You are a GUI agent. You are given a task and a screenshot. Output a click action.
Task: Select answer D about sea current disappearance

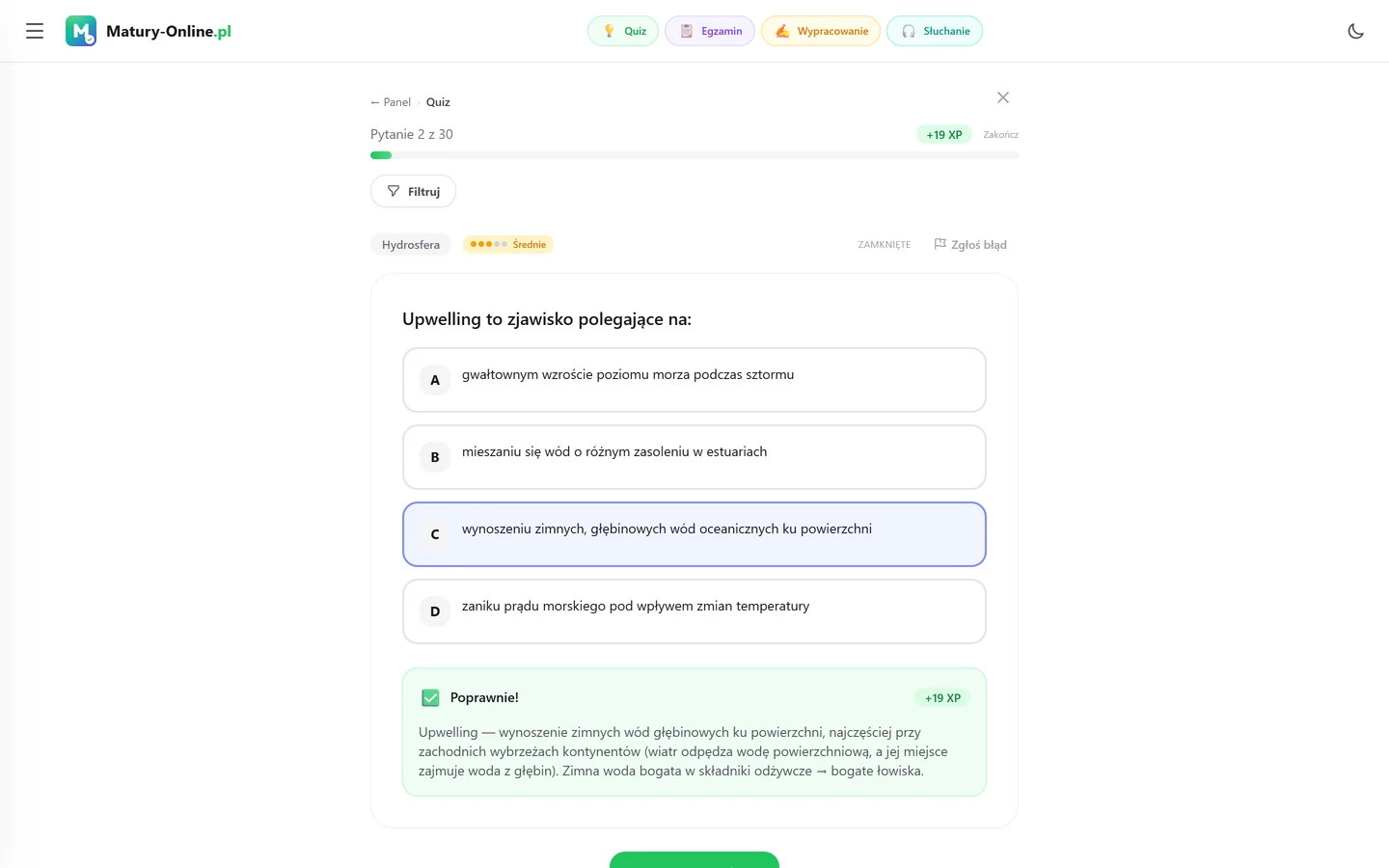click(x=694, y=611)
